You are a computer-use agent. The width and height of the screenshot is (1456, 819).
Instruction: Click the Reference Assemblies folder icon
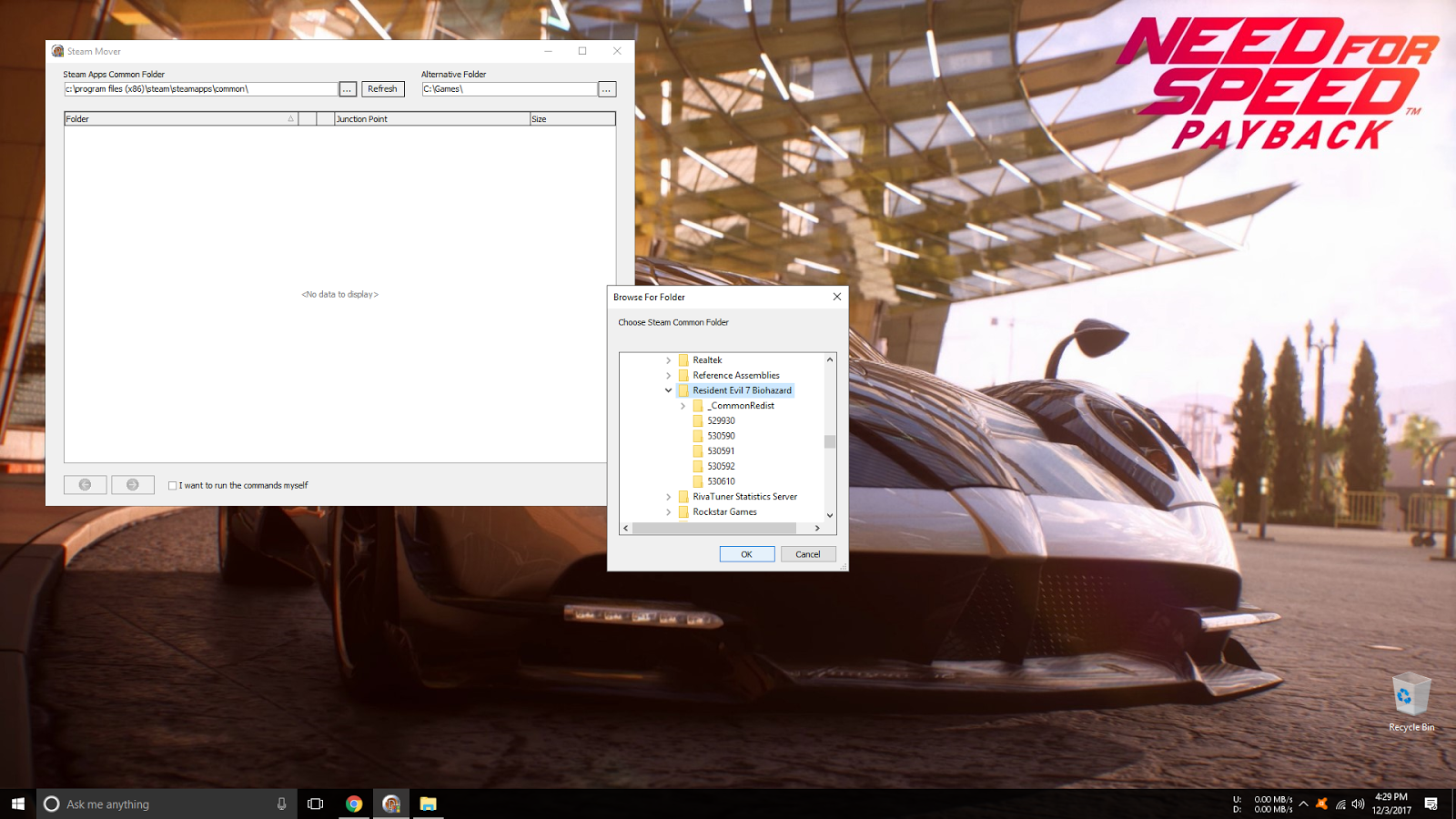pyautogui.click(x=683, y=375)
